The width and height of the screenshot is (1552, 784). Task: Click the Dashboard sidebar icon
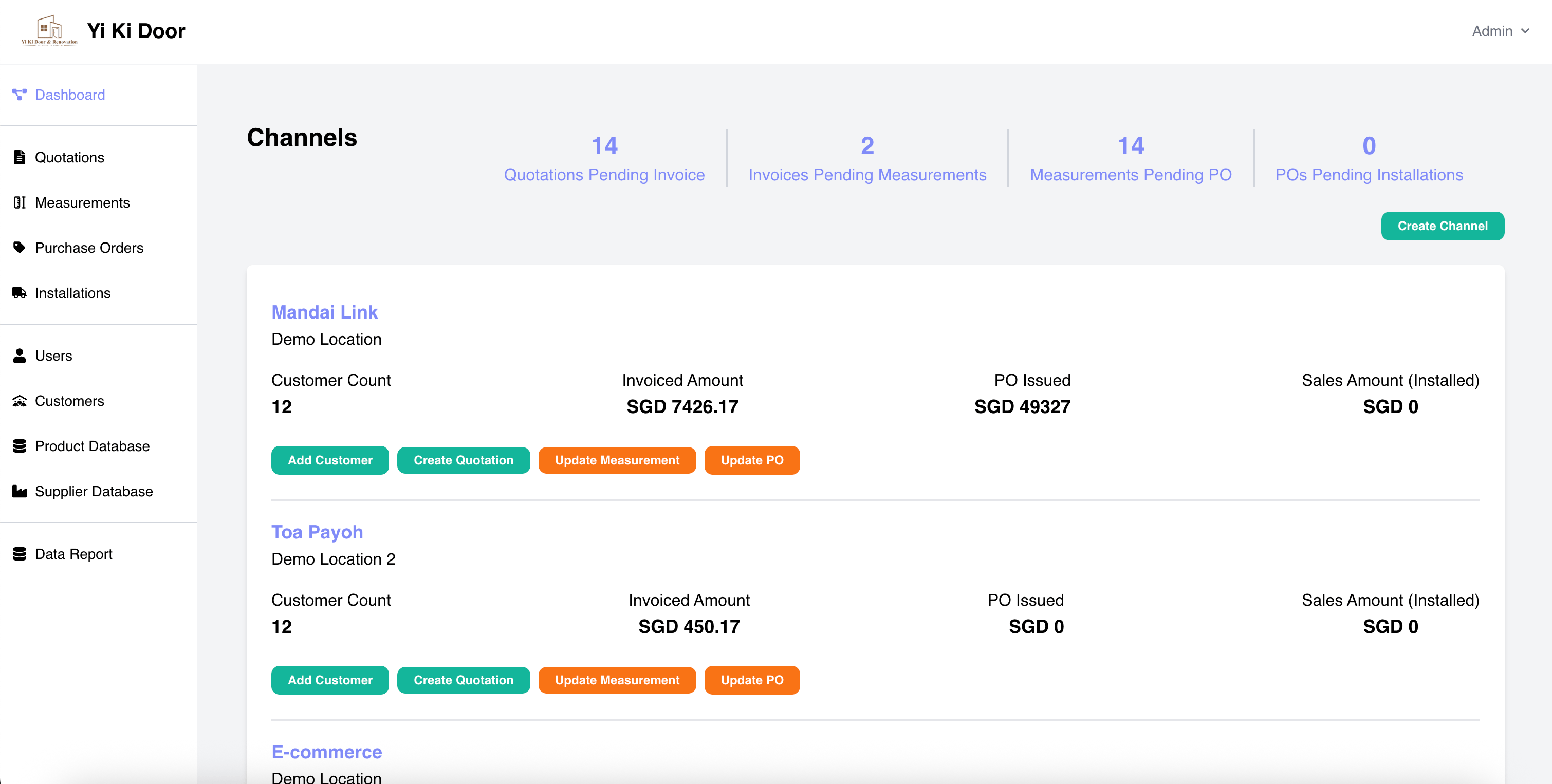tap(20, 95)
